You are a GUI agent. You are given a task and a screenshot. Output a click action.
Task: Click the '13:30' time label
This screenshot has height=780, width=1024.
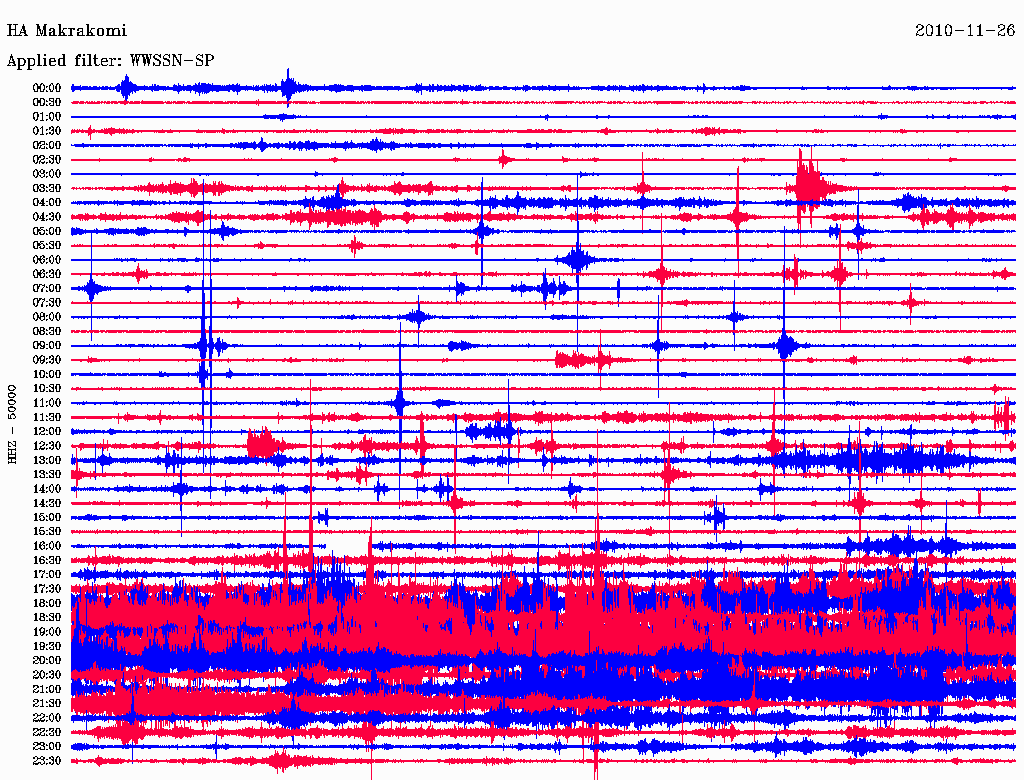tap(47, 474)
